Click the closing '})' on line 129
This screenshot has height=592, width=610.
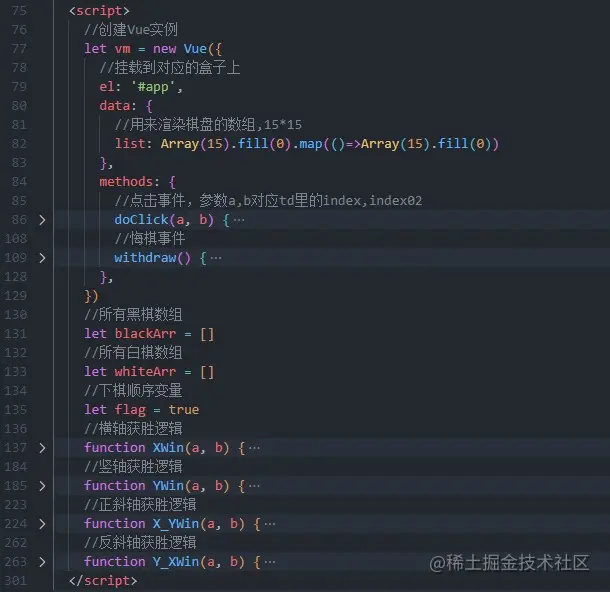coord(91,296)
